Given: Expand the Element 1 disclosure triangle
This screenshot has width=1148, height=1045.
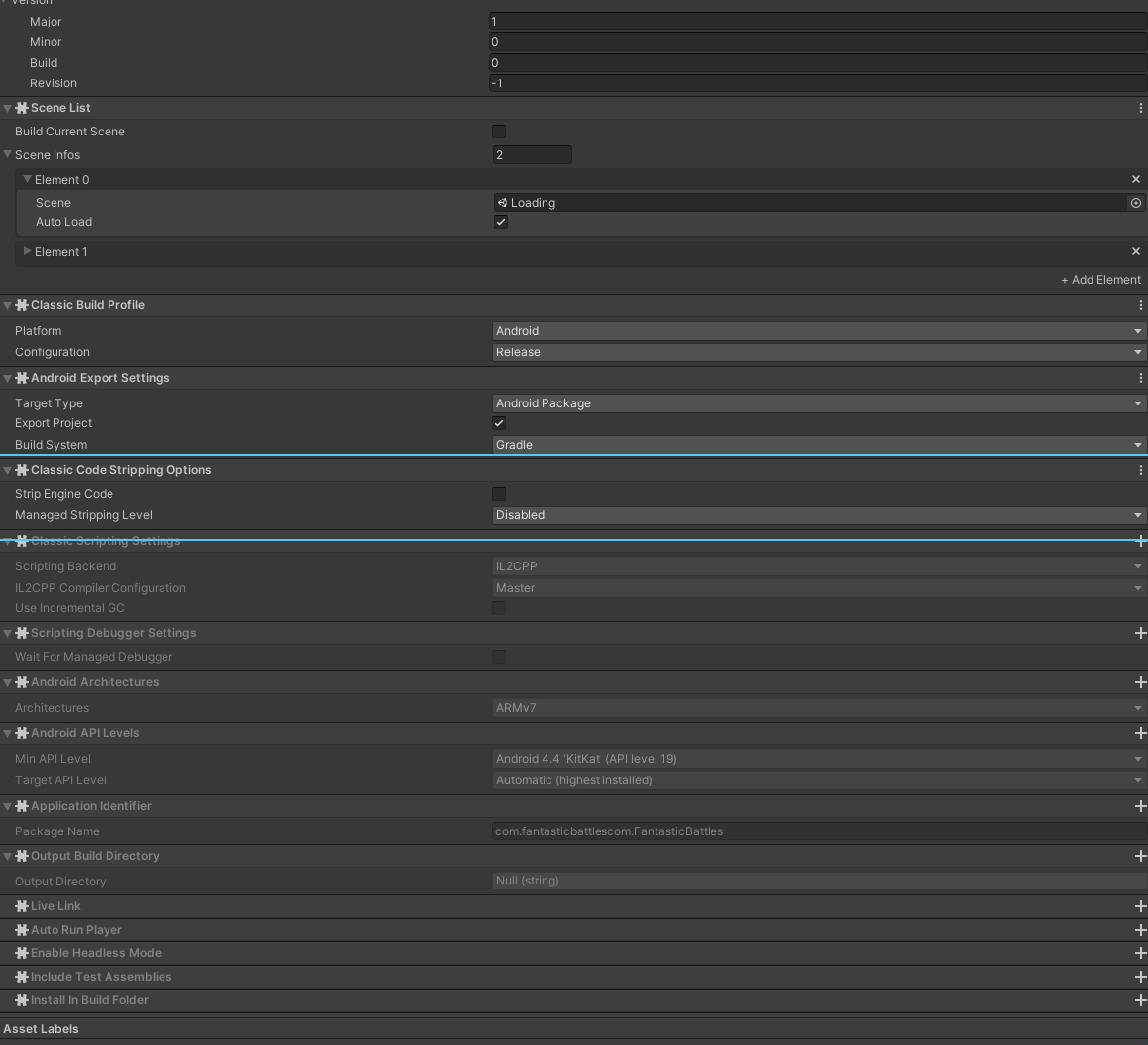Looking at the screenshot, I should (27, 252).
